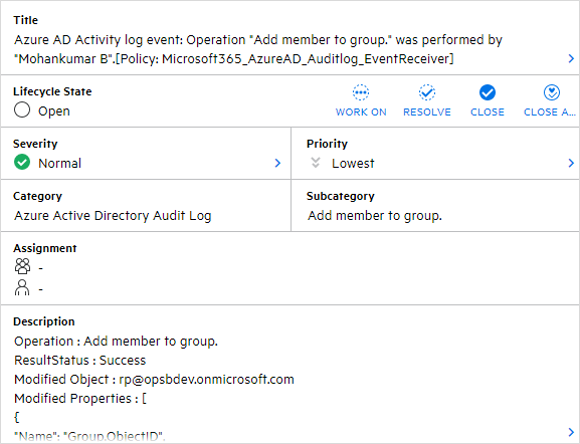This screenshot has height=444, width=580.
Task: Open the Priority chevron
Action: pos(571,163)
